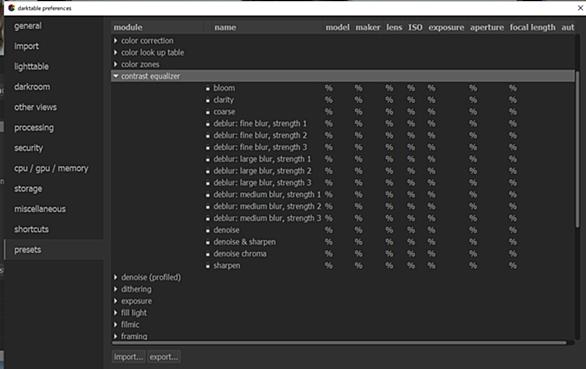Click the horizontal scrollbar below presets list
Viewport: 586px width, 369px height.
339,342
